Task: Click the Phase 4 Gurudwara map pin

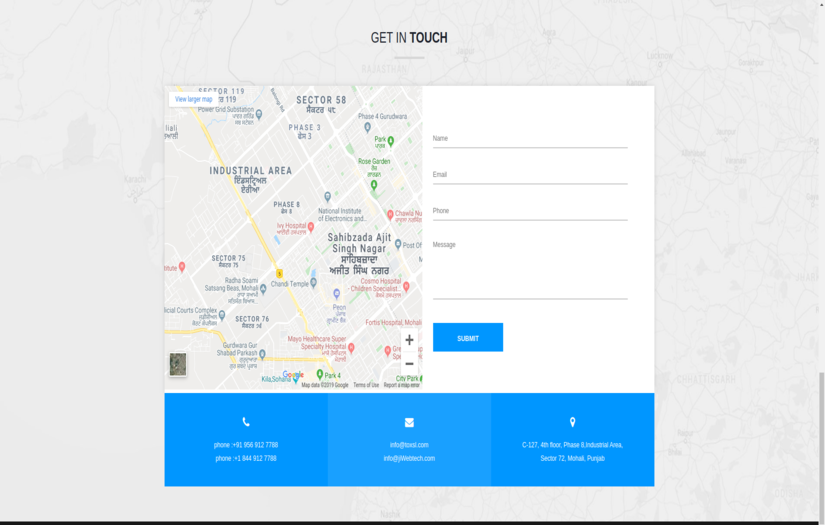Action: (367, 127)
